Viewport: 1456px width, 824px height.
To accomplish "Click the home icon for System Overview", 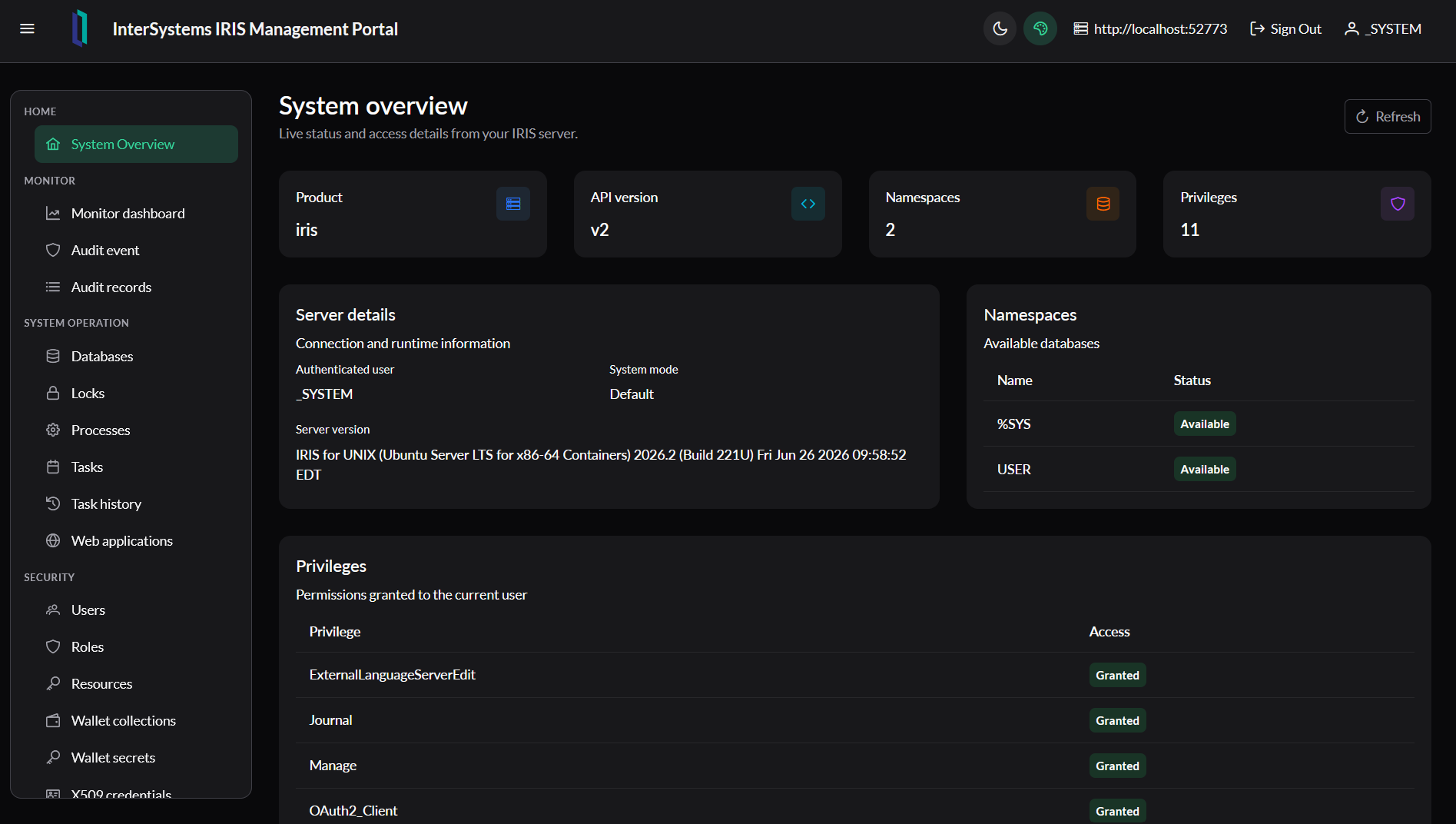I will 53,145.
